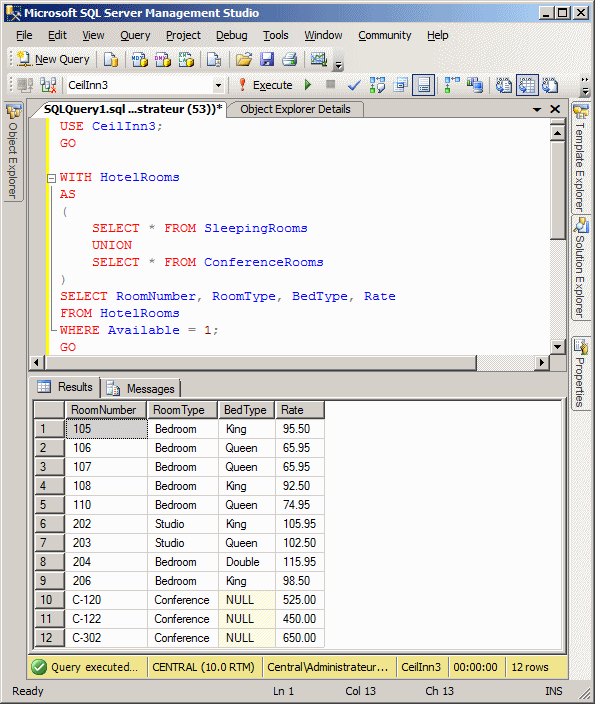
Task: Click the Execute button
Action: pos(265,85)
